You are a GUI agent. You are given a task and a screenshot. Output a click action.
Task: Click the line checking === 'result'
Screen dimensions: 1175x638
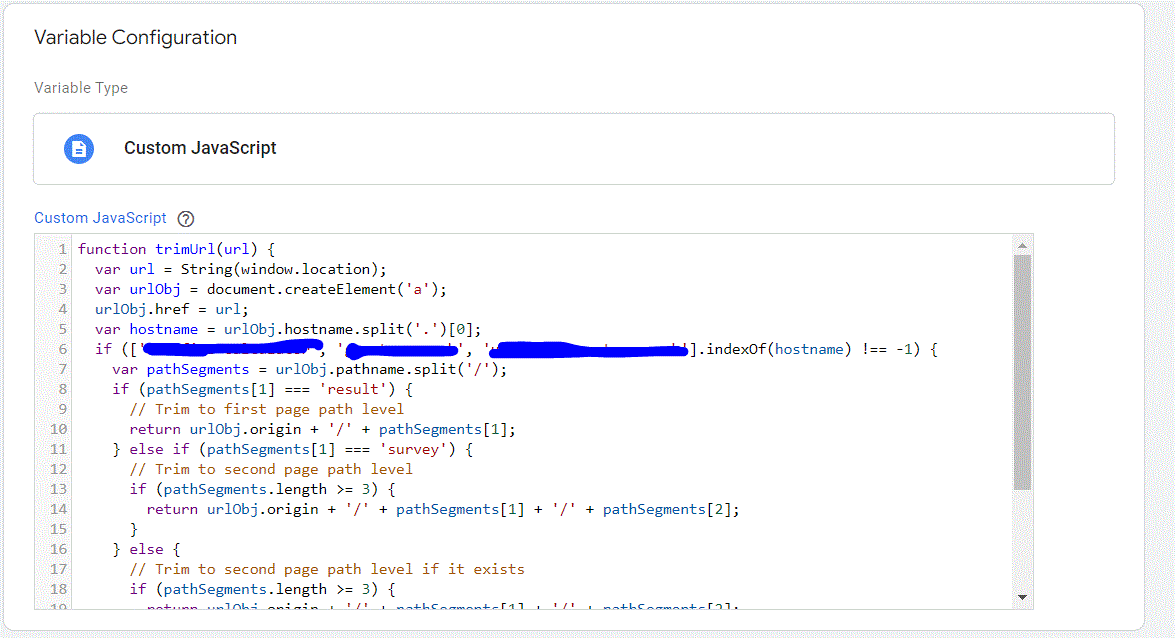point(262,389)
